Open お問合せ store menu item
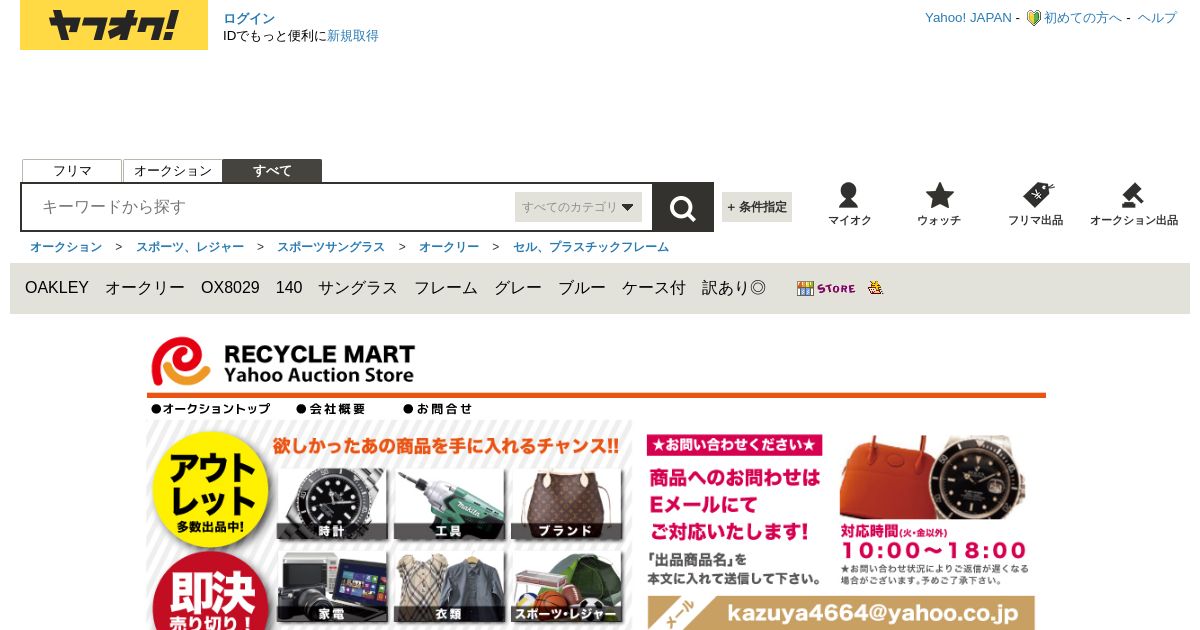Image resolution: width=1200 pixels, height=630 pixels. pyautogui.click(x=438, y=409)
